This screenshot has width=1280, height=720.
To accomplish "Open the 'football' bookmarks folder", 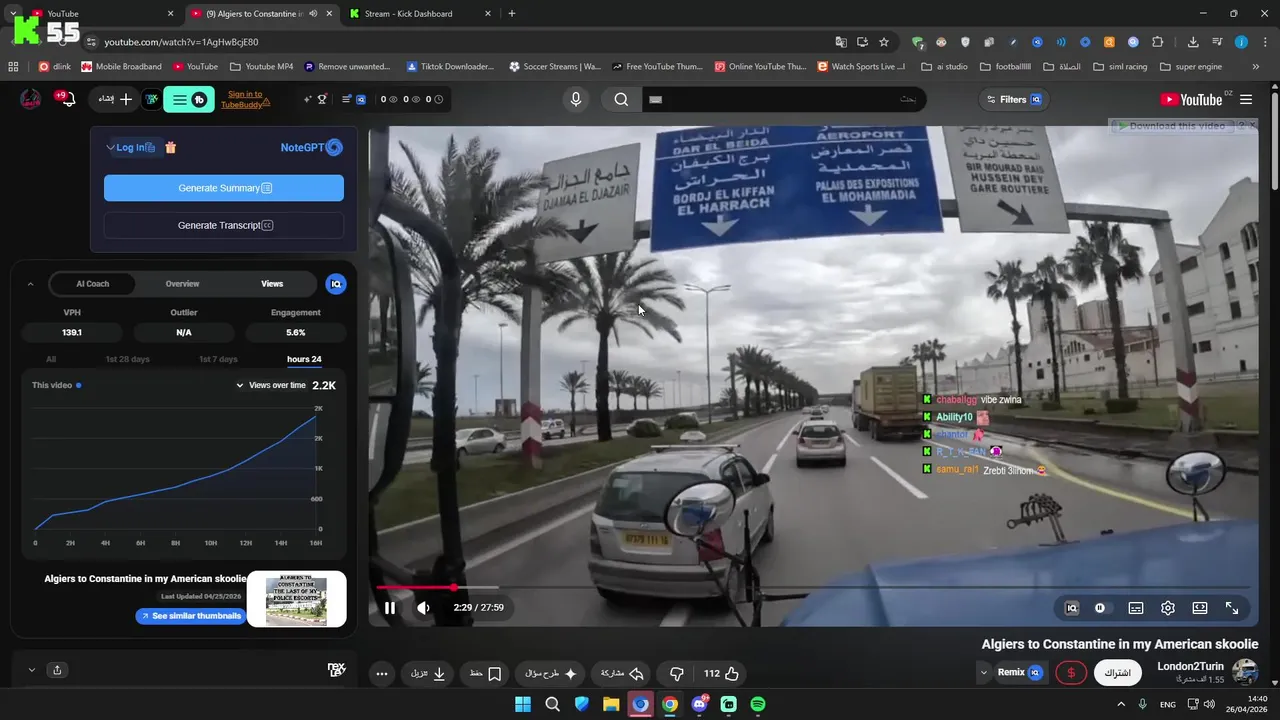I will coord(1005,67).
